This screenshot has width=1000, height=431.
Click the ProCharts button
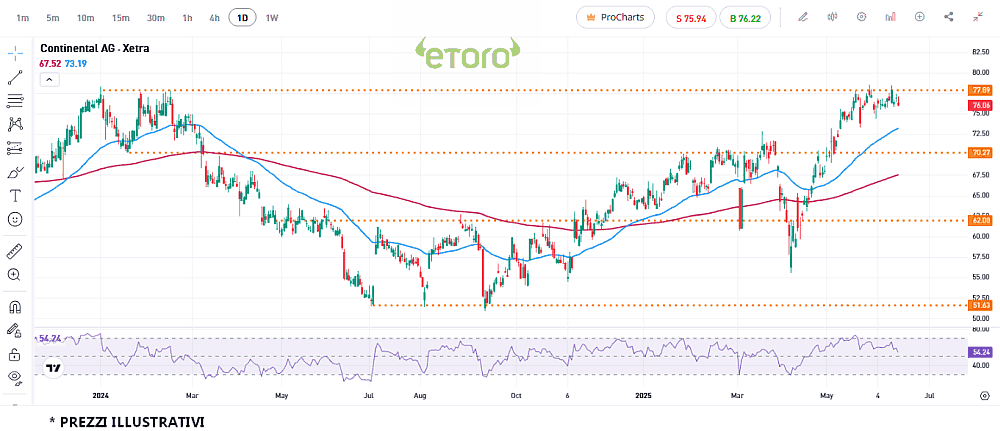tap(616, 17)
